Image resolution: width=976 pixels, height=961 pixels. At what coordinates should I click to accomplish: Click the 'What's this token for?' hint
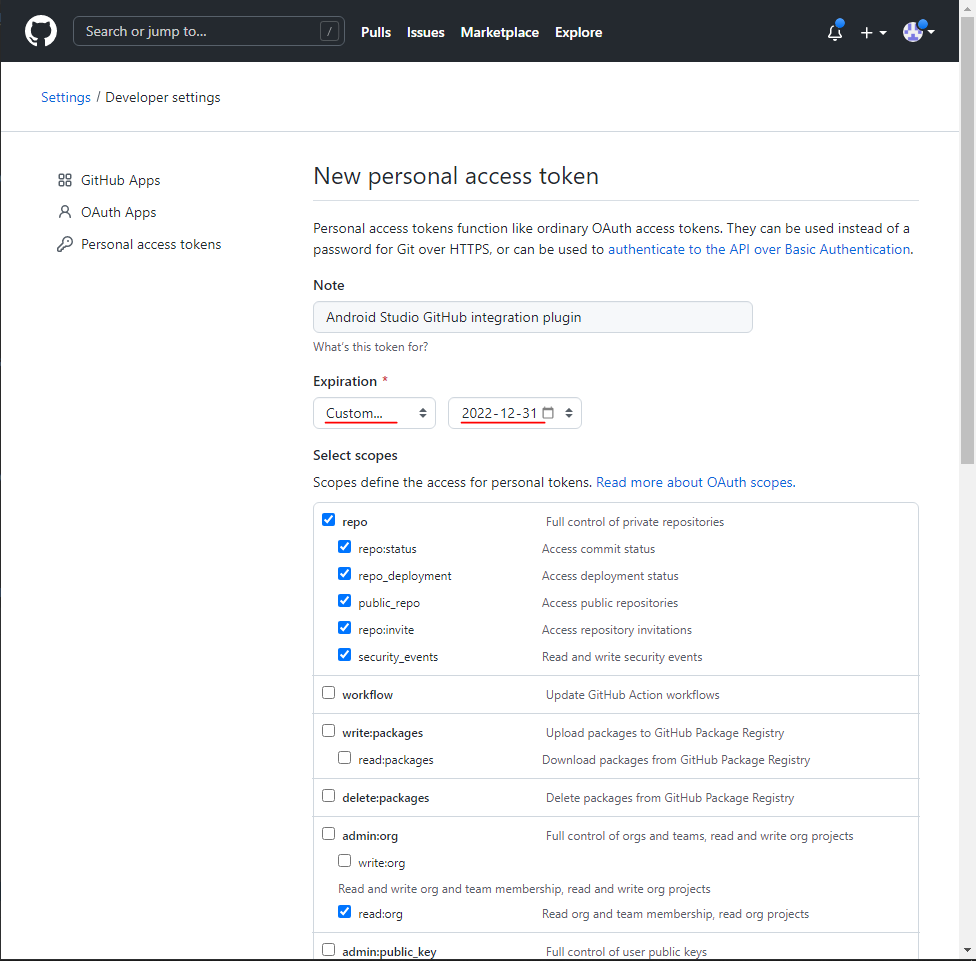point(370,347)
